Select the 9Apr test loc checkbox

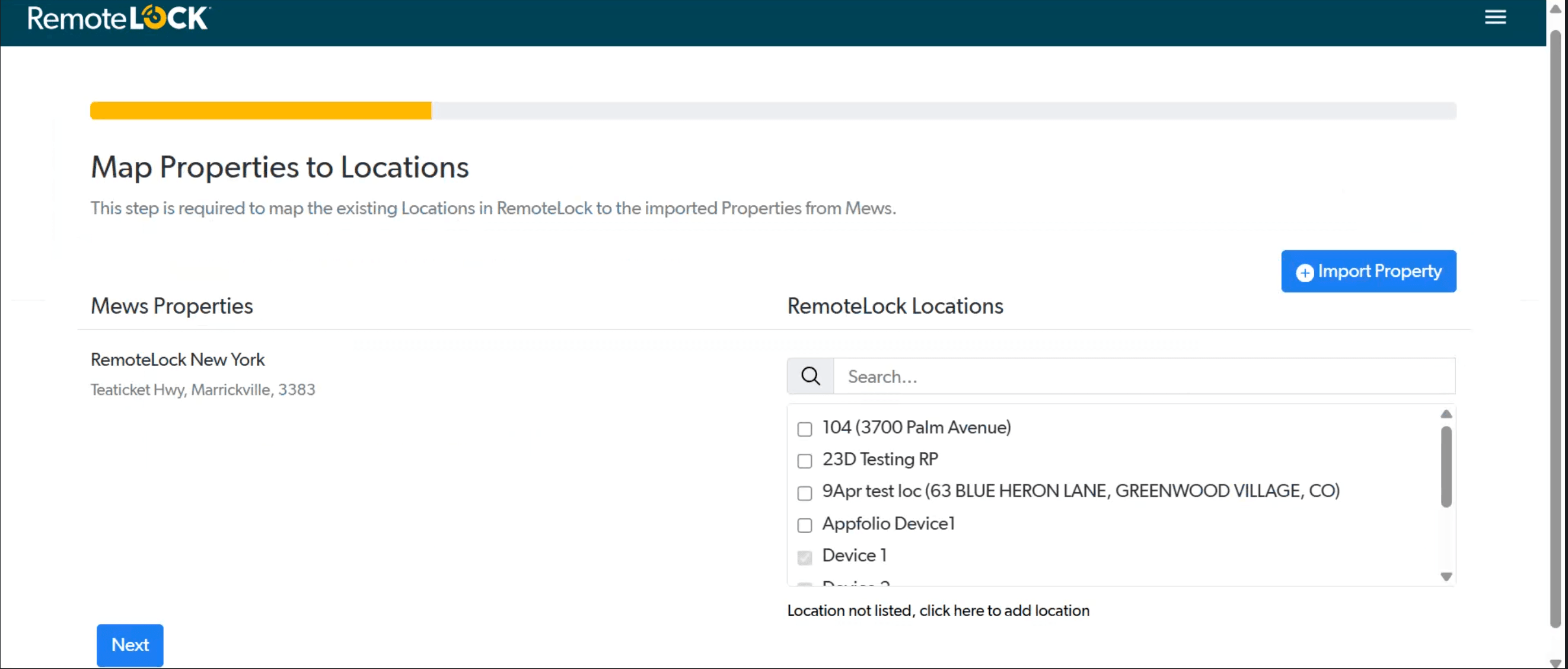[804, 493]
